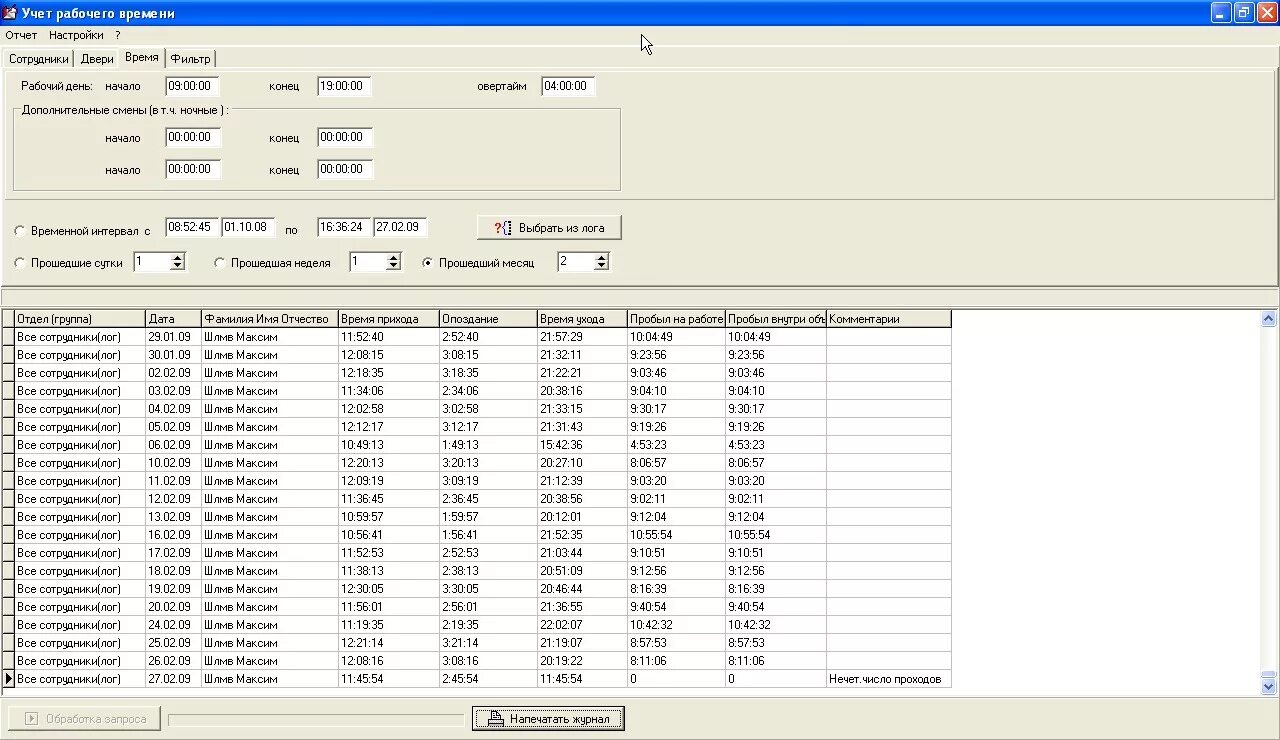The height and width of the screenshot is (740, 1280).
Task: Open the Настройки menu
Action: [76, 35]
